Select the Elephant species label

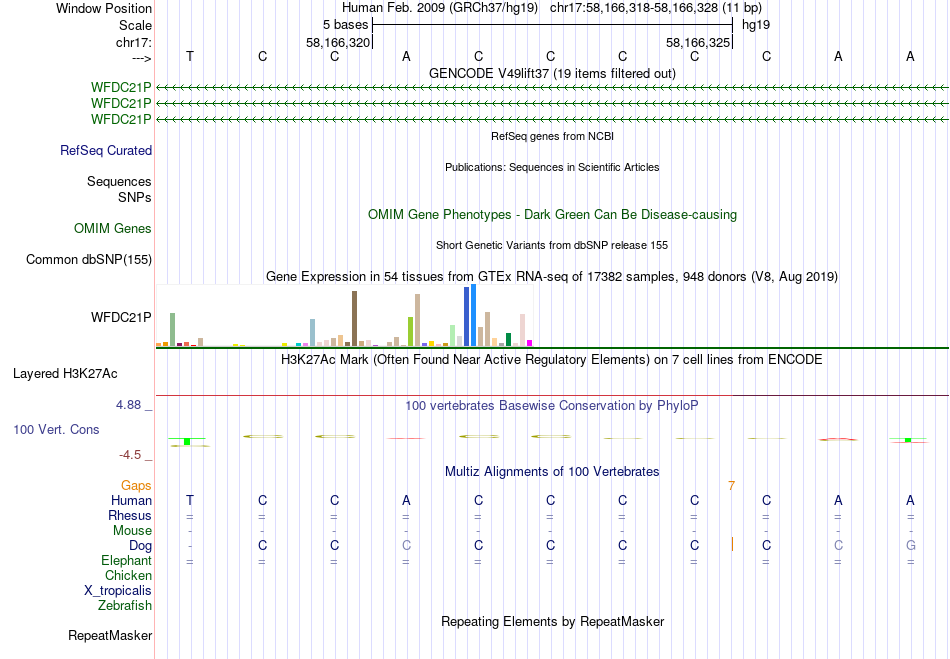pyautogui.click(x=126, y=560)
